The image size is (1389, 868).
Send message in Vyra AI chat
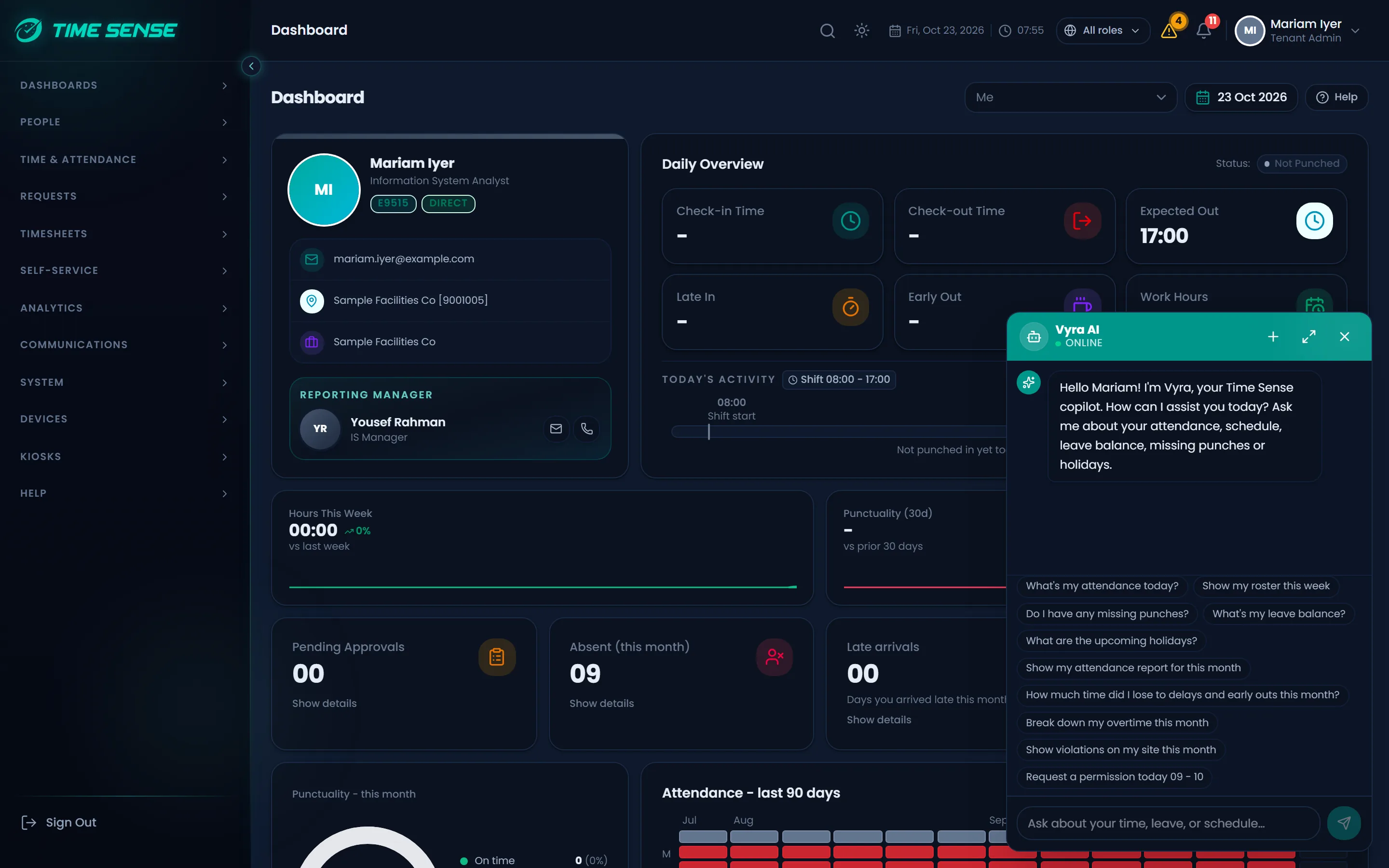[1344, 823]
